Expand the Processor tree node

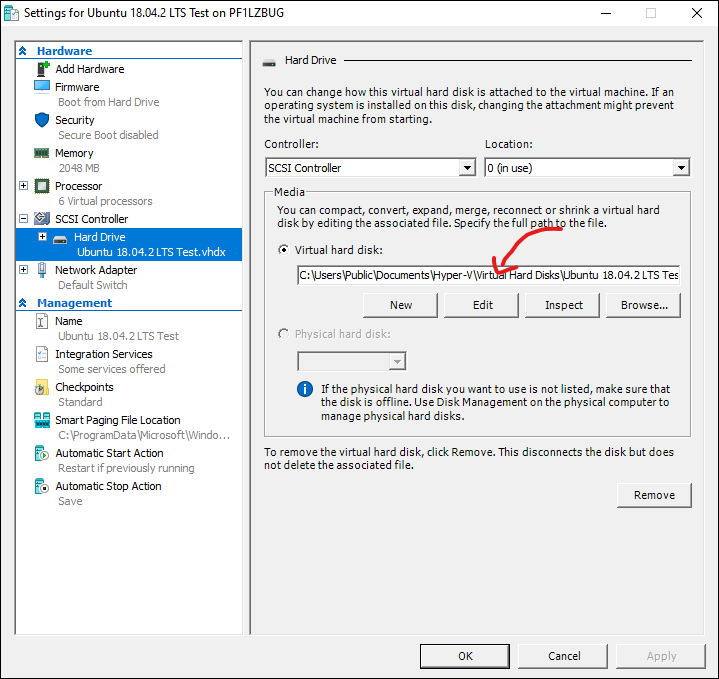pyautogui.click(x=23, y=186)
